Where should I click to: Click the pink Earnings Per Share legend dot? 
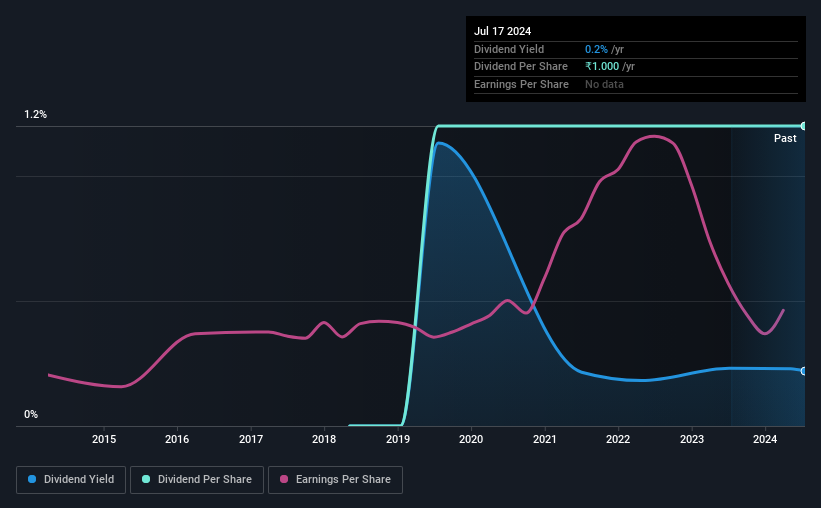[284, 479]
